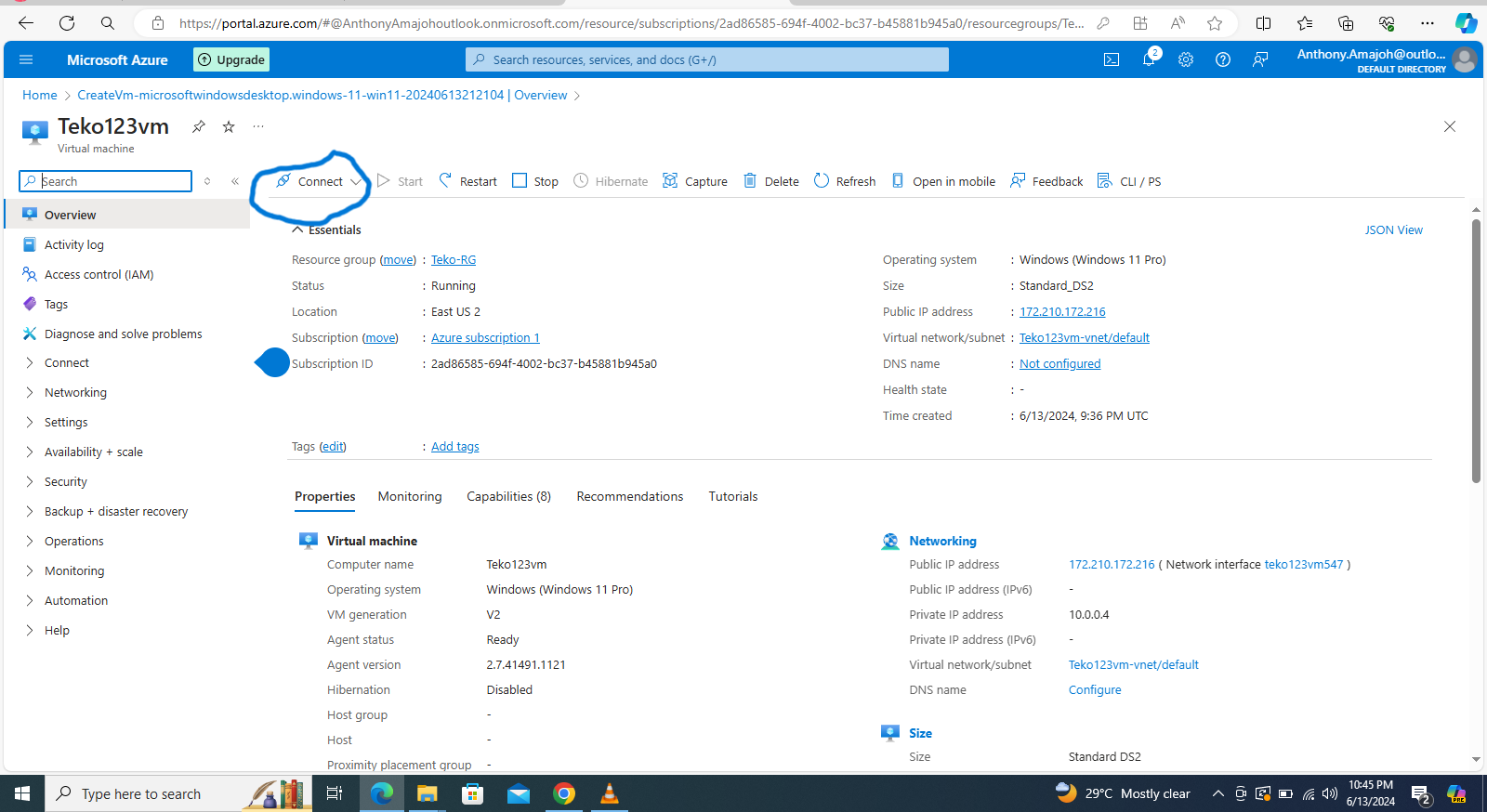This screenshot has width=1487, height=812.
Task: Open the Azure portal hamburger menu
Action: tap(26, 59)
